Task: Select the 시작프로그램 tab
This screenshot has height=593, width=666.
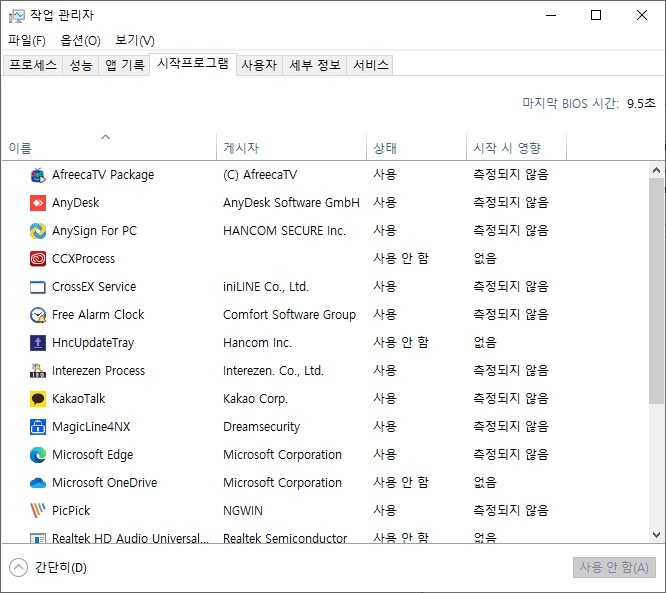Action: 193,64
